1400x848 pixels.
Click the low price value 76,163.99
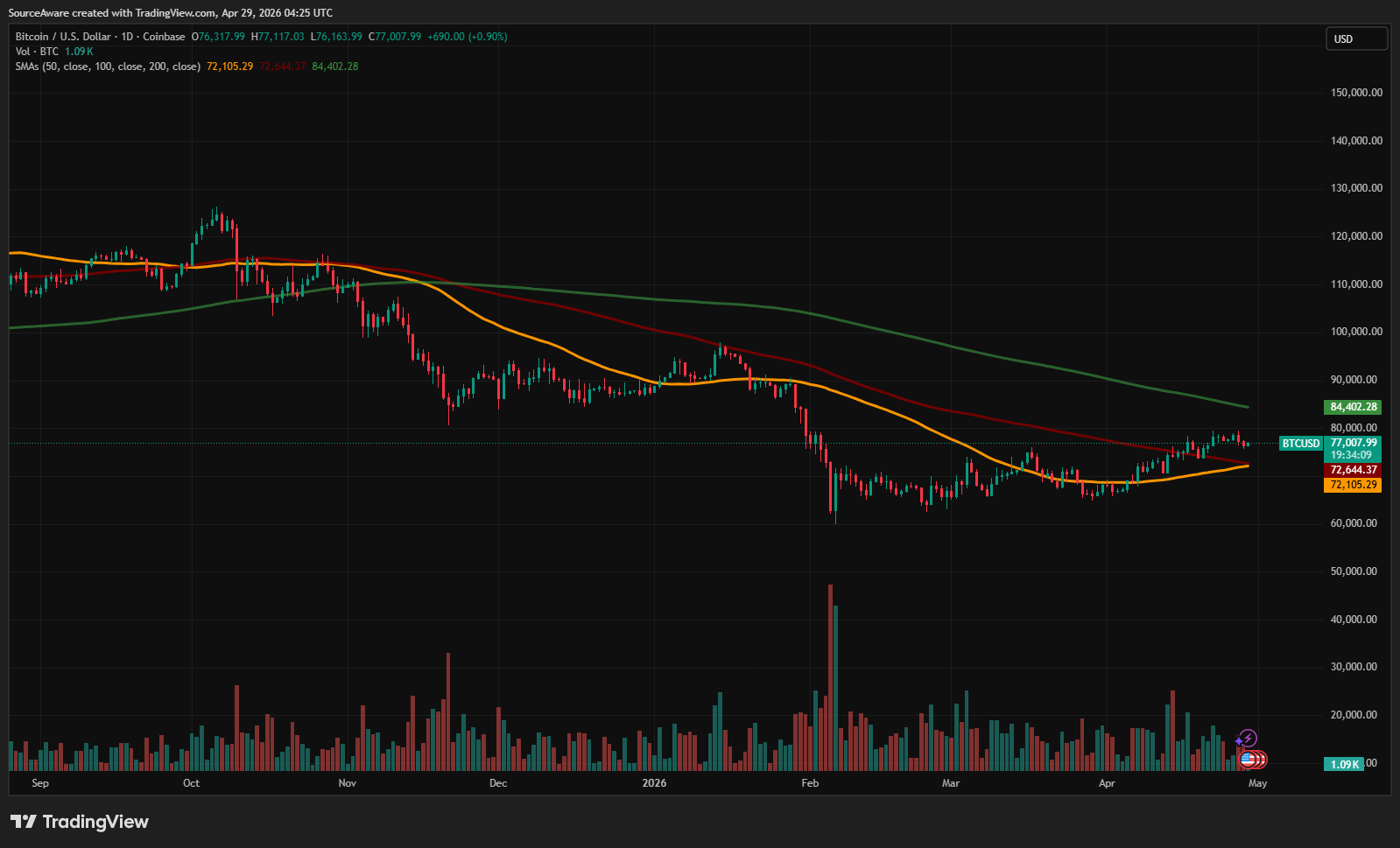(337, 37)
